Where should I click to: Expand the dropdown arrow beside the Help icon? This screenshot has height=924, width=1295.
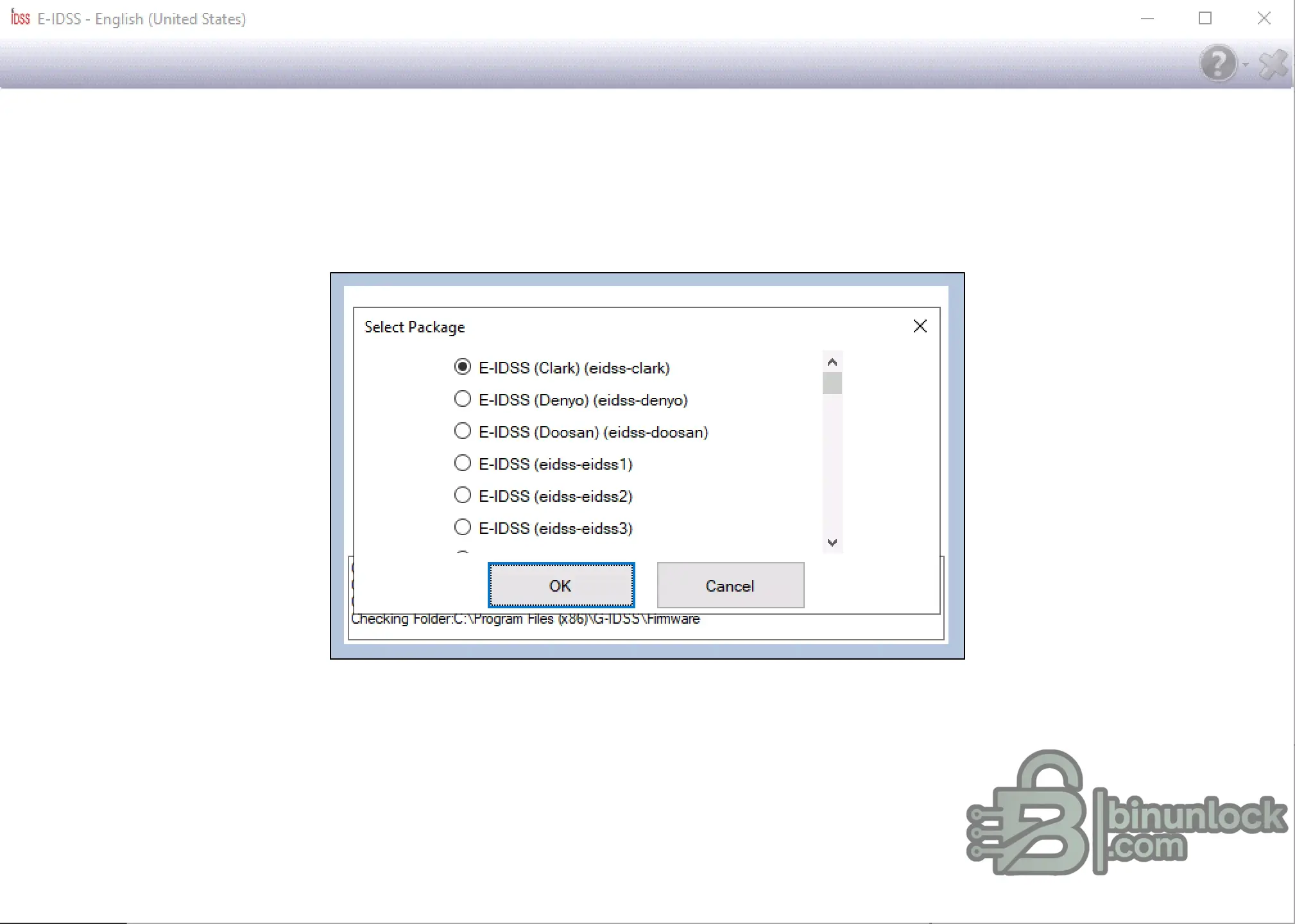[x=1246, y=64]
